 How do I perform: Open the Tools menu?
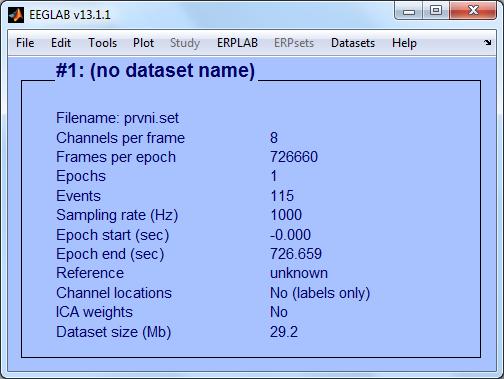[102, 43]
